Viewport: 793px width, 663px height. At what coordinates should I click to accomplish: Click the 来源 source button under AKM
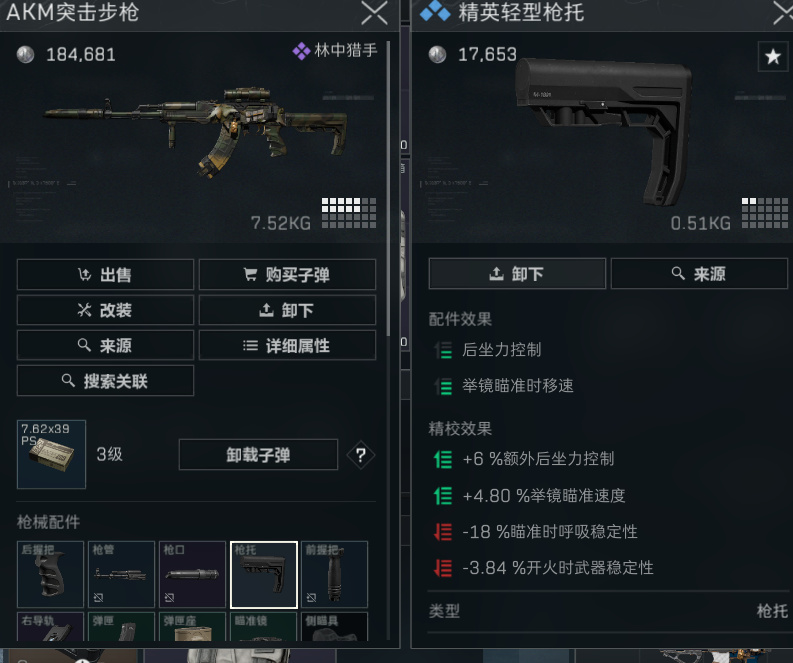pyautogui.click(x=105, y=345)
